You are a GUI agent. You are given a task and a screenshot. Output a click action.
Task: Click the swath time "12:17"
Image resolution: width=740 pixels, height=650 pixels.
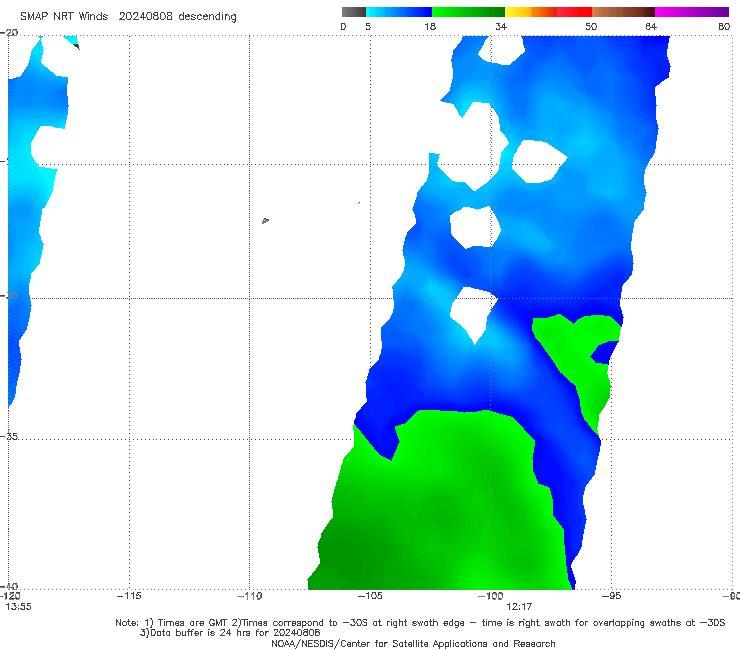519,607
